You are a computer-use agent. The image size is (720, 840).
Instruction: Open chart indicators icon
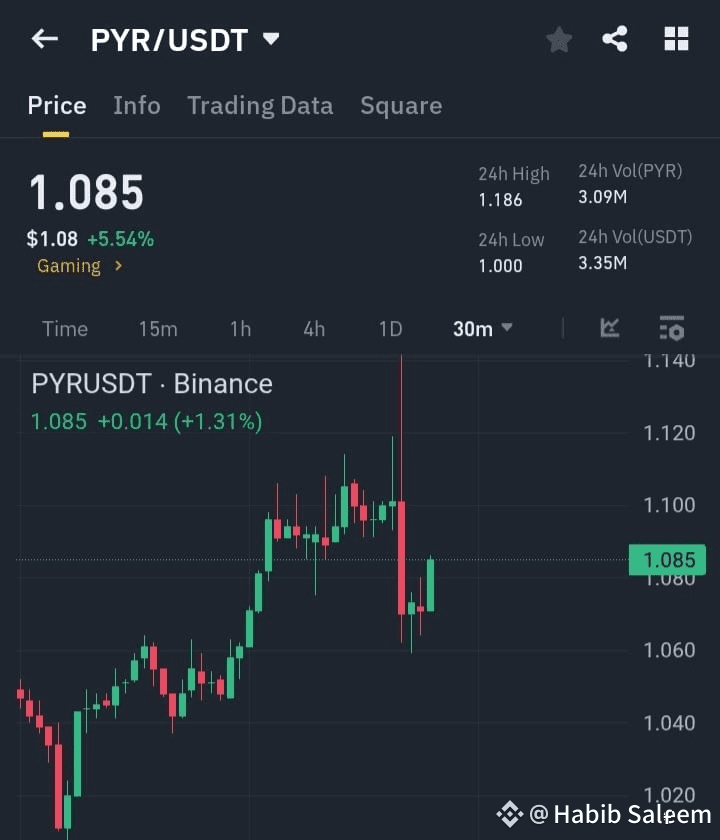[x=610, y=328]
